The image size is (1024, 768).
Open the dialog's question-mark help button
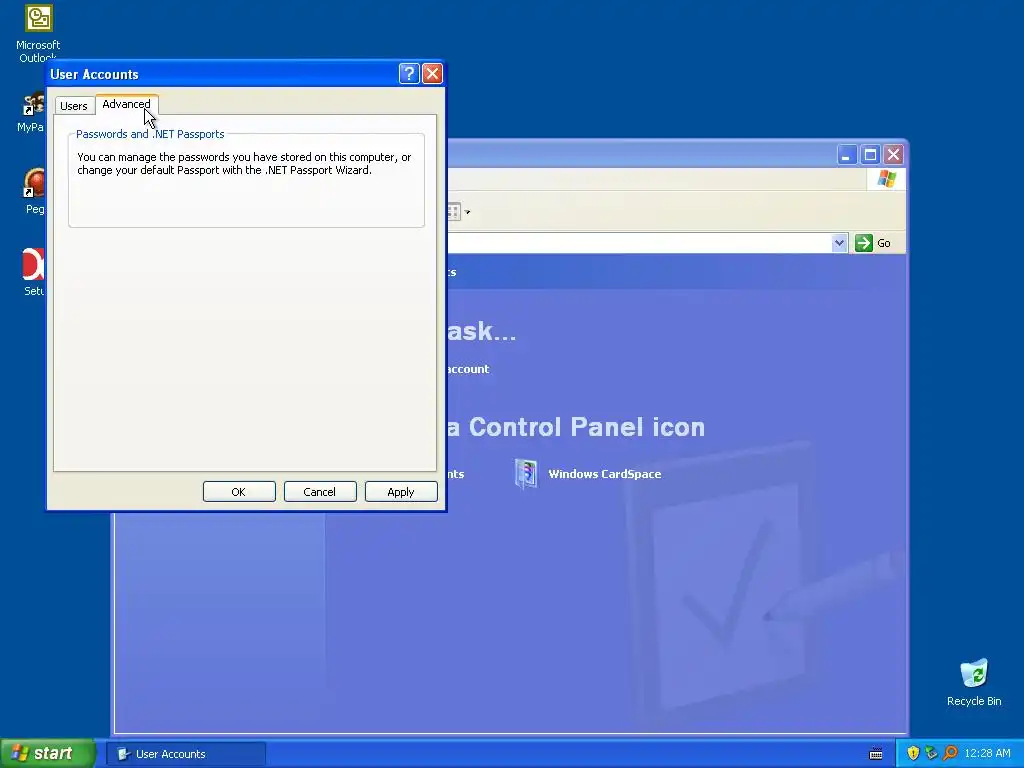[x=409, y=74]
